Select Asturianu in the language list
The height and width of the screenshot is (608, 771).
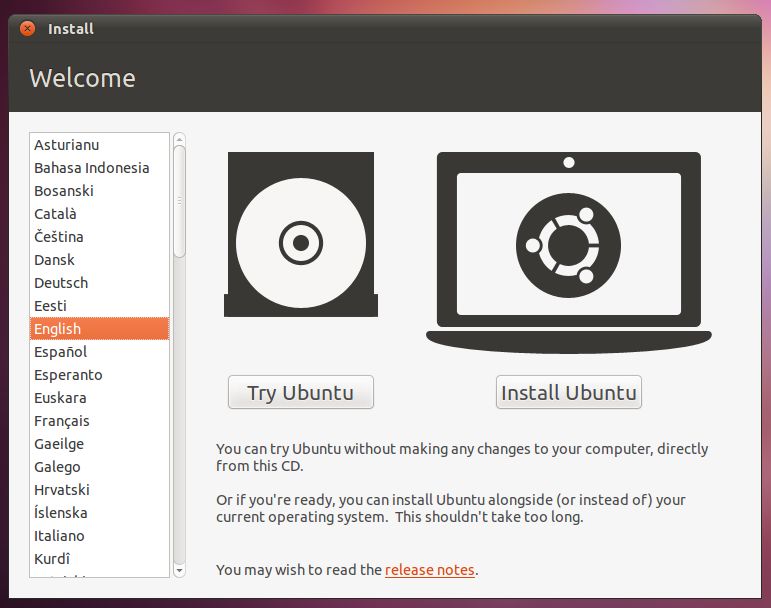pyautogui.click(x=99, y=145)
